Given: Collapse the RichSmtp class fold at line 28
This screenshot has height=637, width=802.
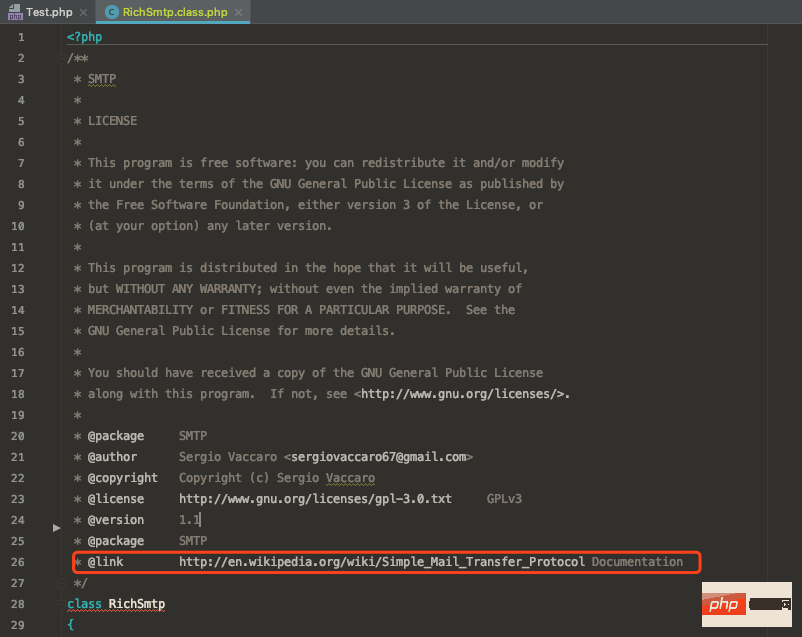Looking at the screenshot, I should pyautogui.click(x=61, y=604).
